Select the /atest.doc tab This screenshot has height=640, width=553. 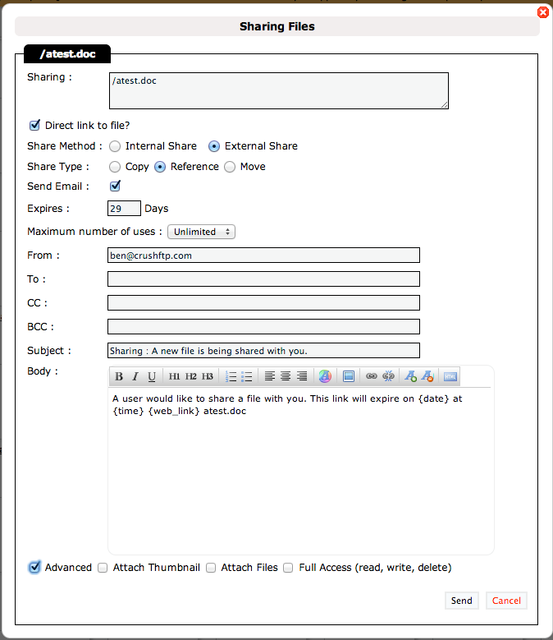point(67,54)
